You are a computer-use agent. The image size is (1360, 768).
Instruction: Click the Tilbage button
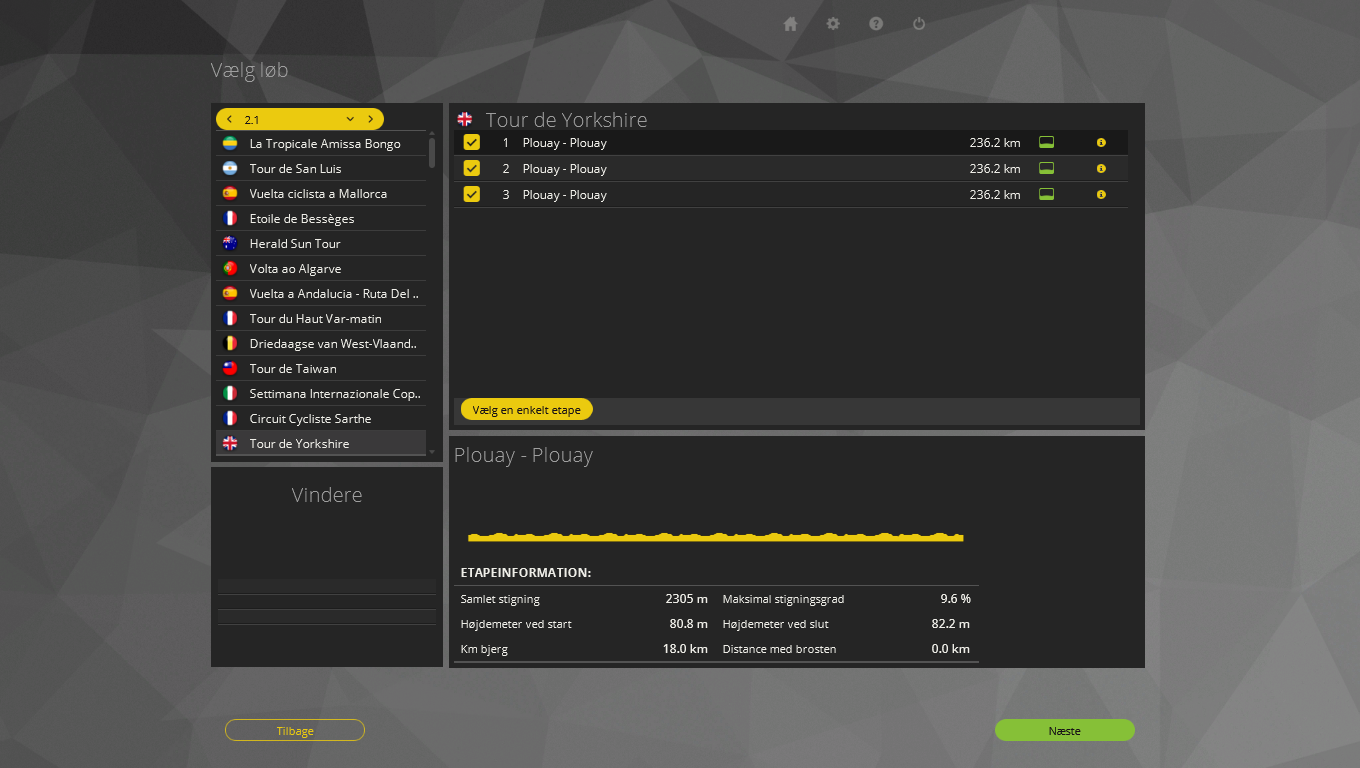pos(295,731)
